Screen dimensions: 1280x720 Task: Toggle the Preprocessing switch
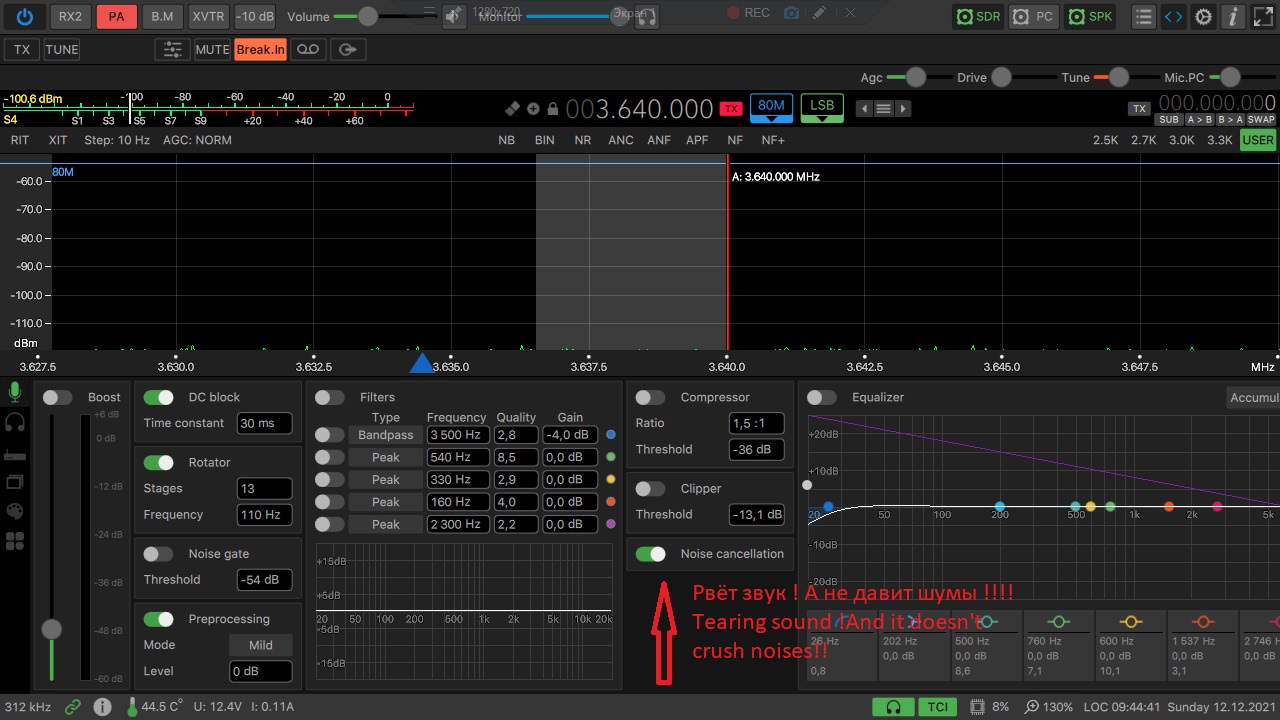click(158, 619)
